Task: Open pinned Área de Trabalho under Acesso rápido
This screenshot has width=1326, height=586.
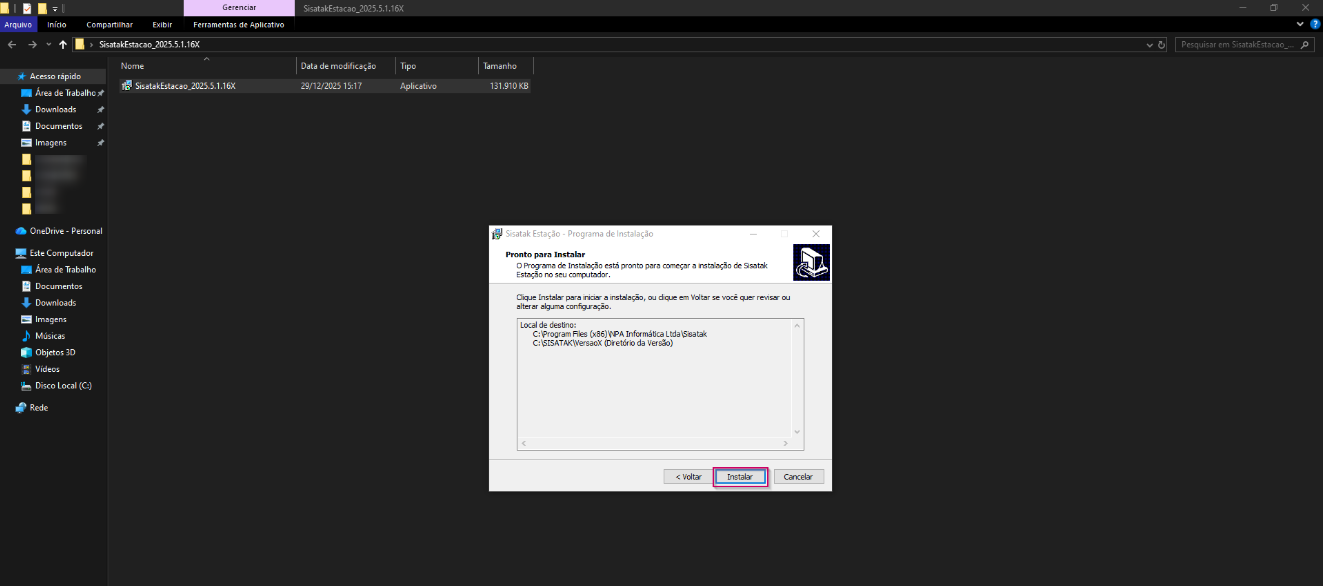Action: click(x=65, y=93)
